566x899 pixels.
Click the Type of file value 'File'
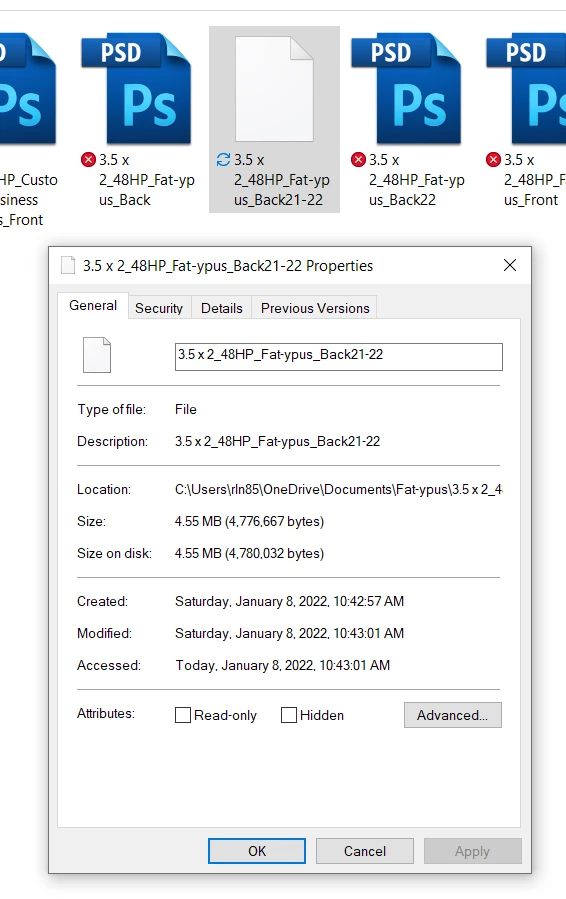pos(186,409)
